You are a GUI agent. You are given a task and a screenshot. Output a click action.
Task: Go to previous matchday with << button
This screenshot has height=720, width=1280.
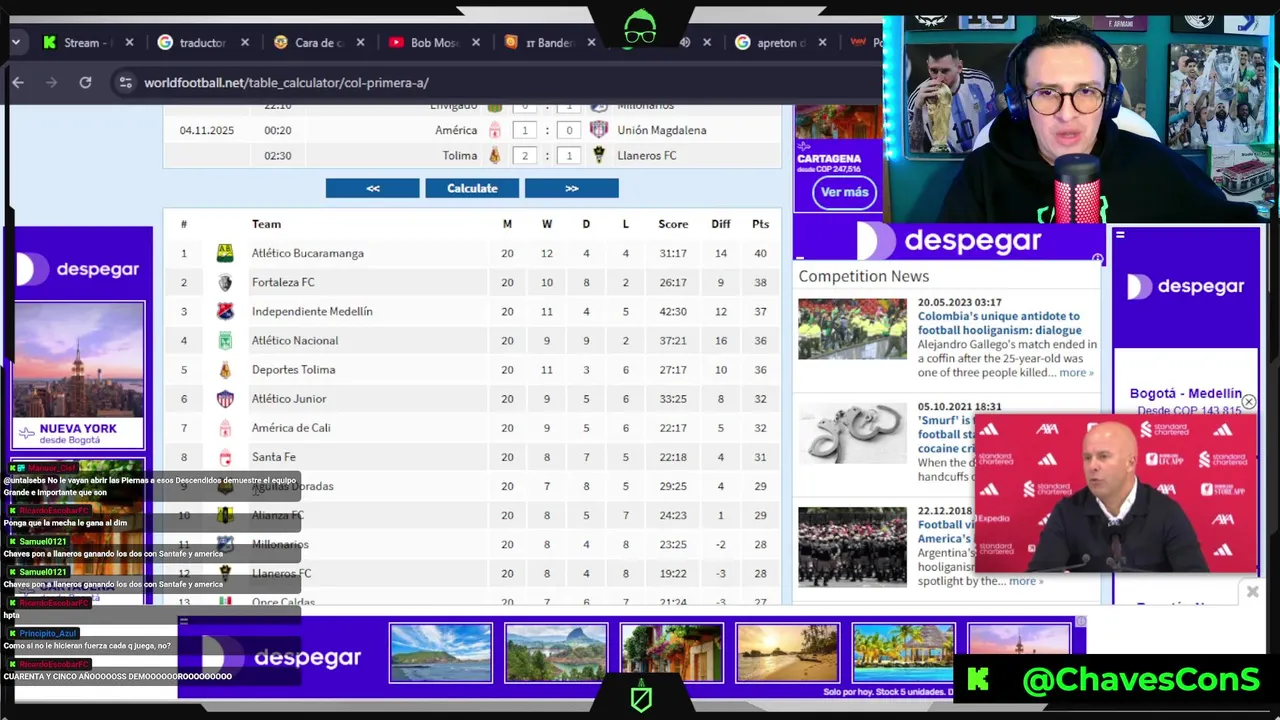pyautogui.click(x=372, y=188)
